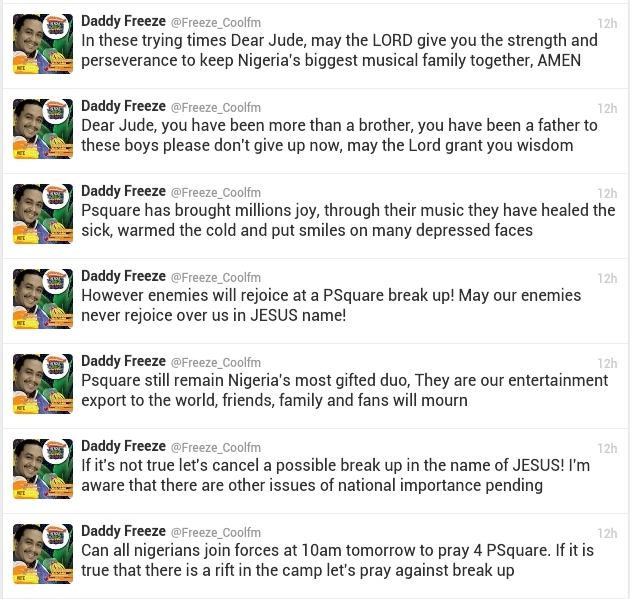The image size is (630, 599).
Task: Click avatar beside the 'Can all nigerians join forces' tweet
Action: 43,554
